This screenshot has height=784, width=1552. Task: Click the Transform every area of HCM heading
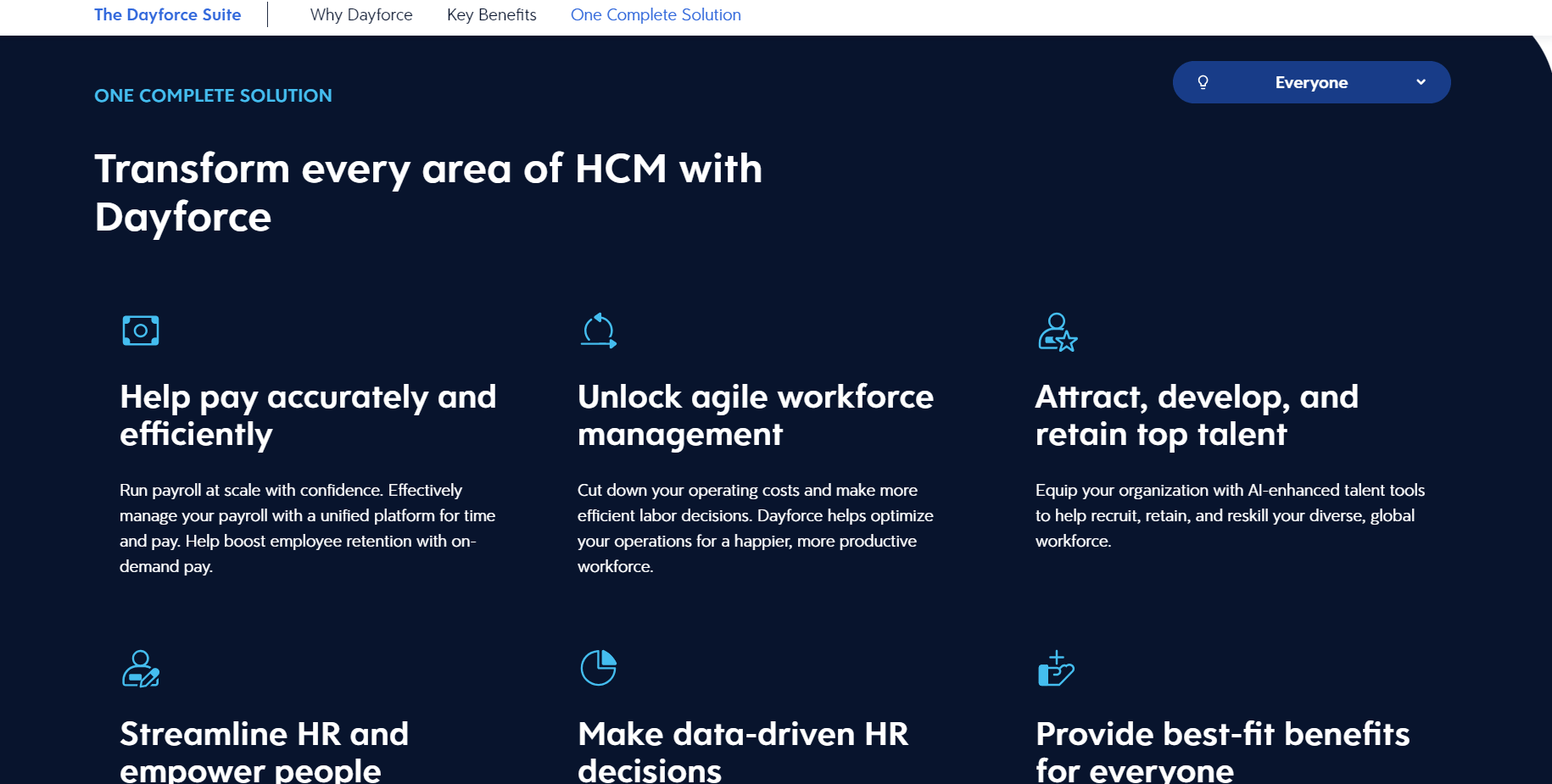point(428,192)
